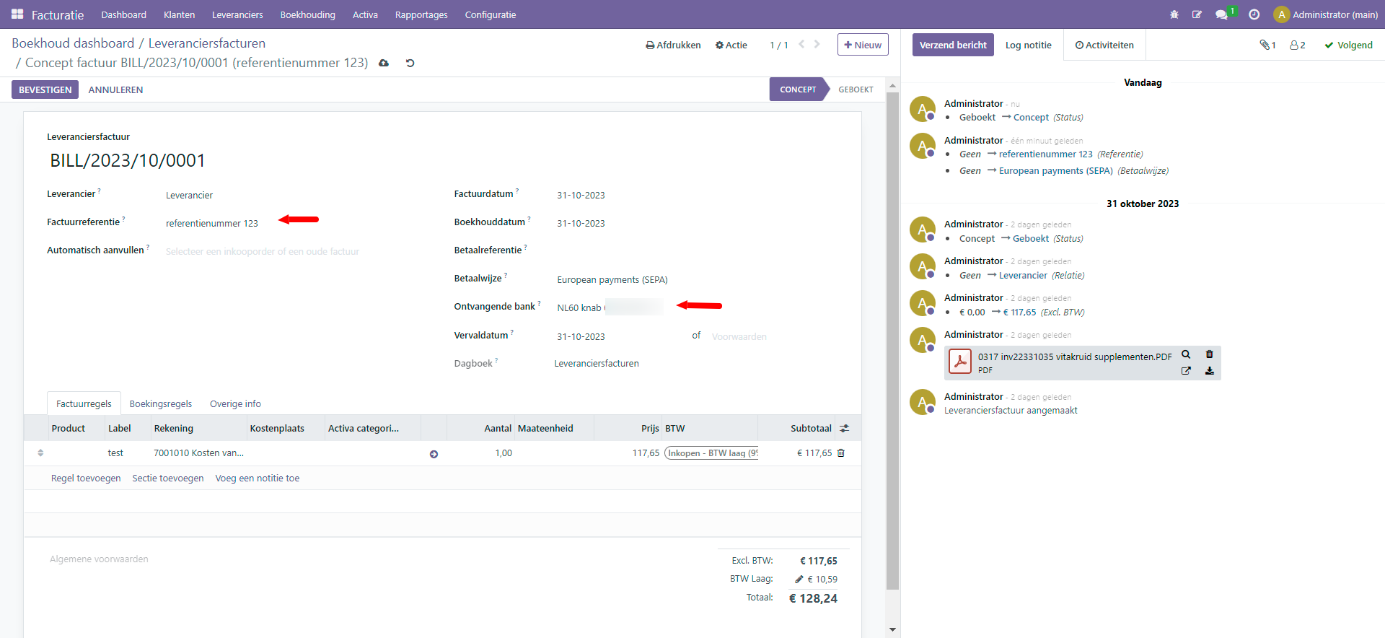Open the Administrator user menu

click(1325, 15)
